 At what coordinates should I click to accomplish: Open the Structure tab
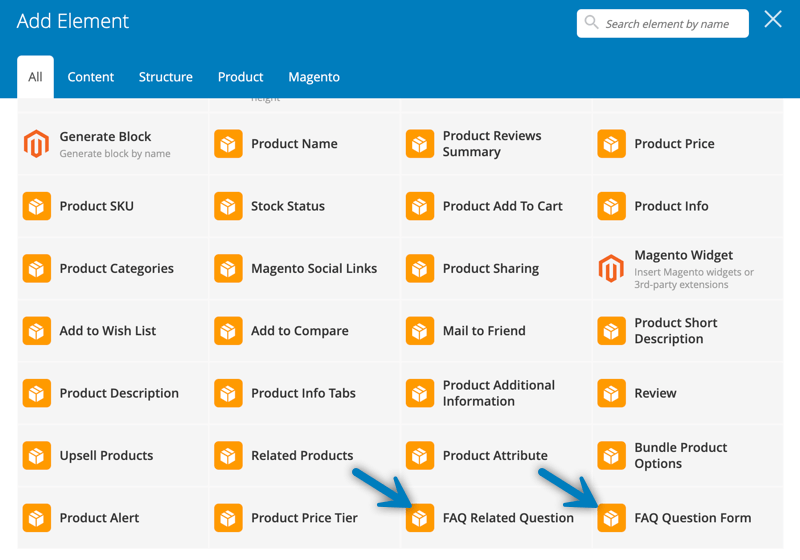pyautogui.click(x=166, y=77)
